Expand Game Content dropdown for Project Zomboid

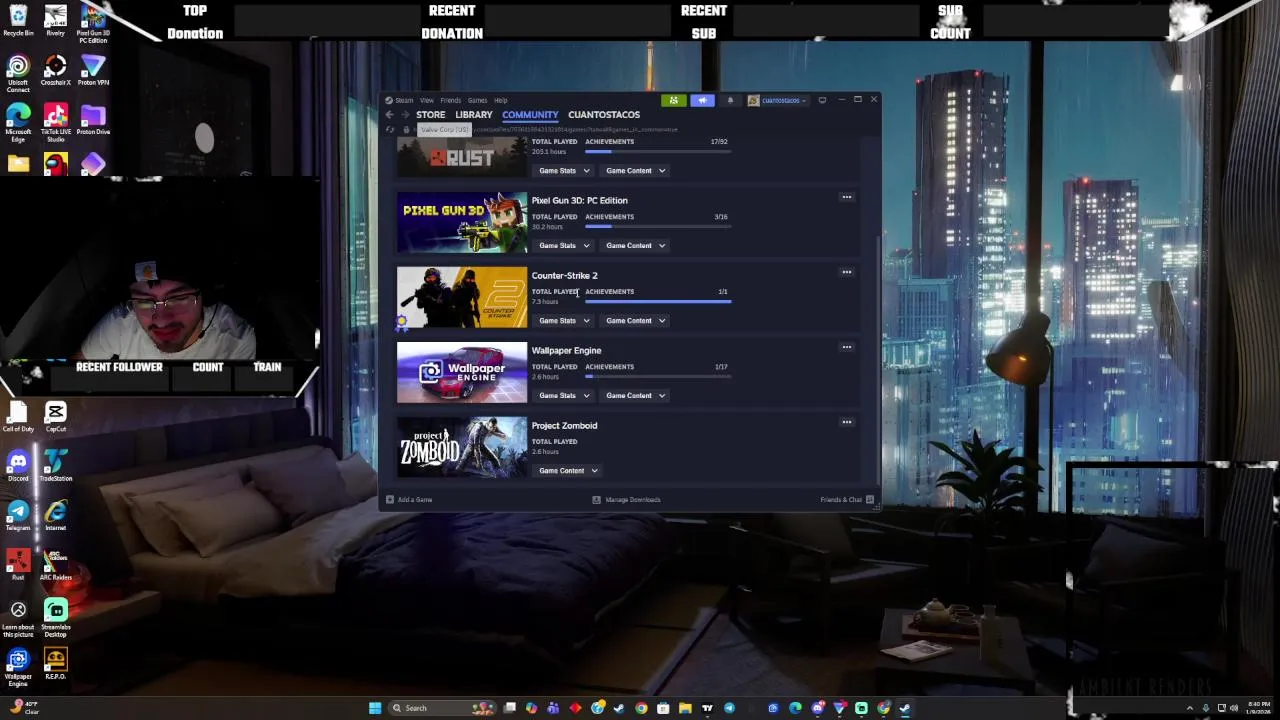[x=567, y=470]
